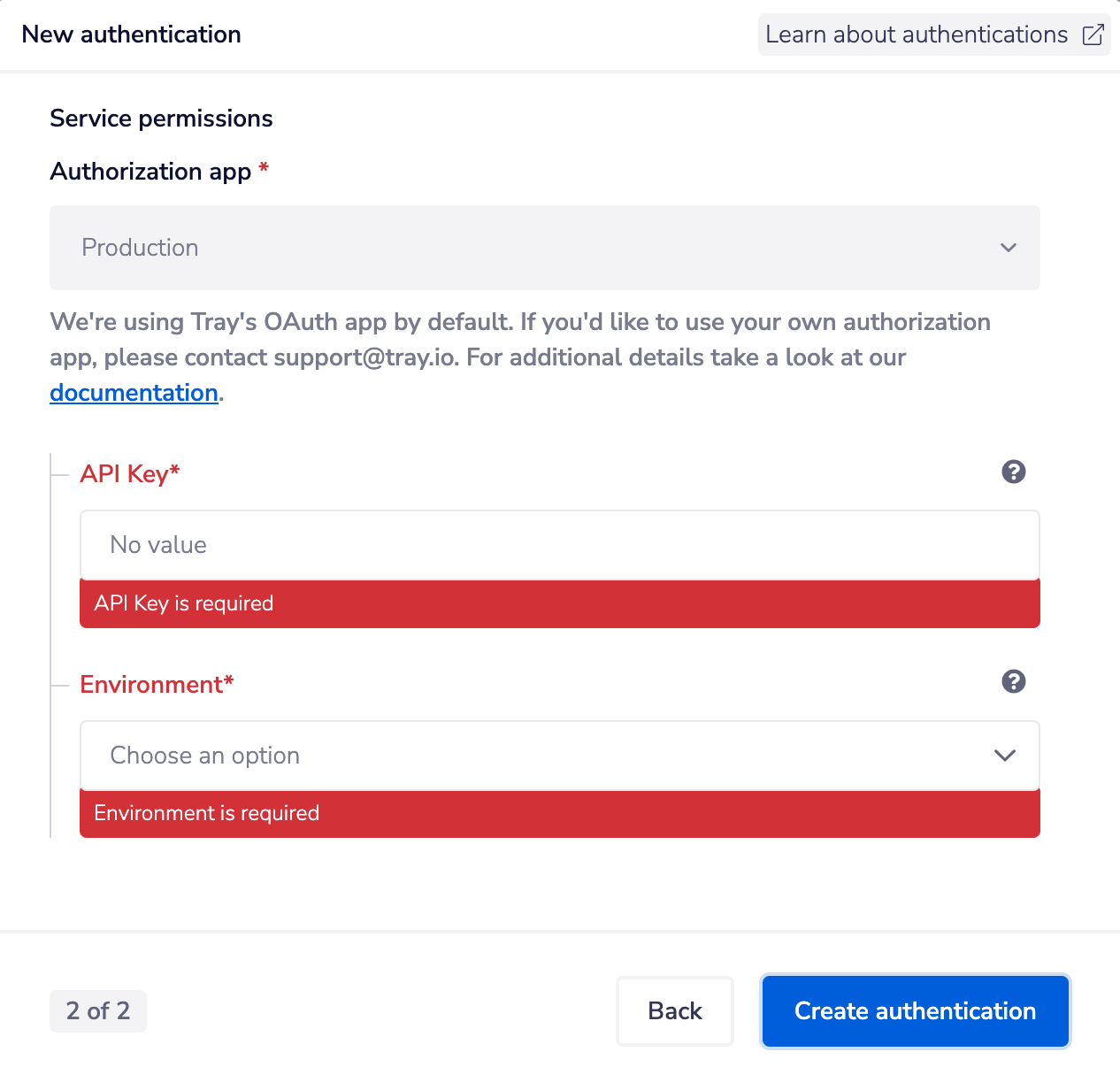Click the Back button

(x=675, y=1010)
